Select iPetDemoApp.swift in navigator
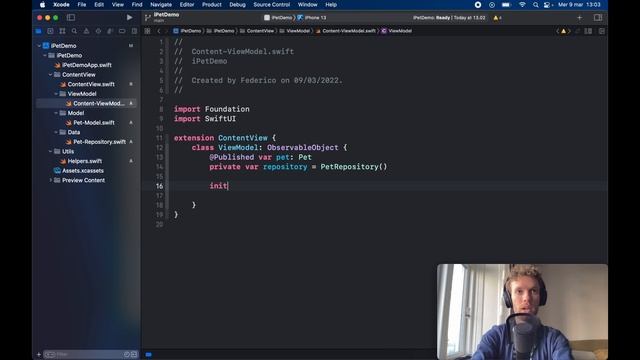 coord(87,65)
